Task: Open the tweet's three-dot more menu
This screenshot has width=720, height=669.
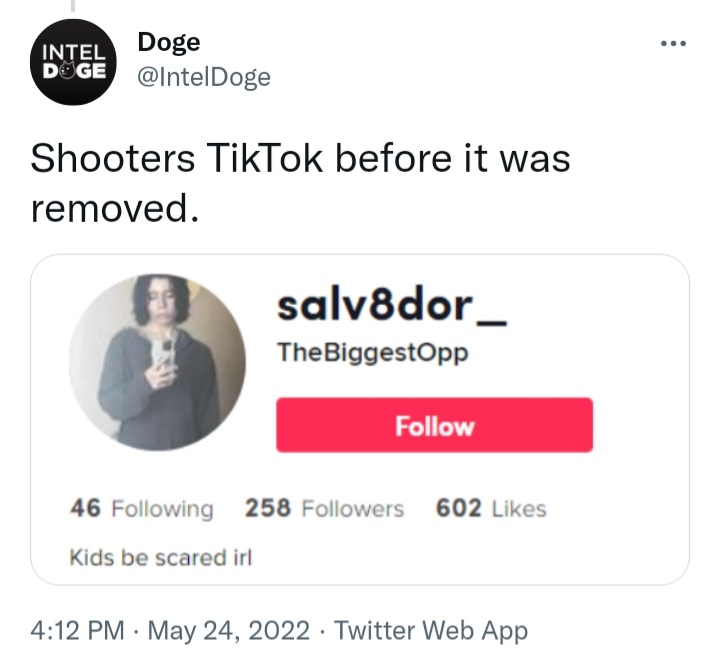Action: (x=673, y=44)
